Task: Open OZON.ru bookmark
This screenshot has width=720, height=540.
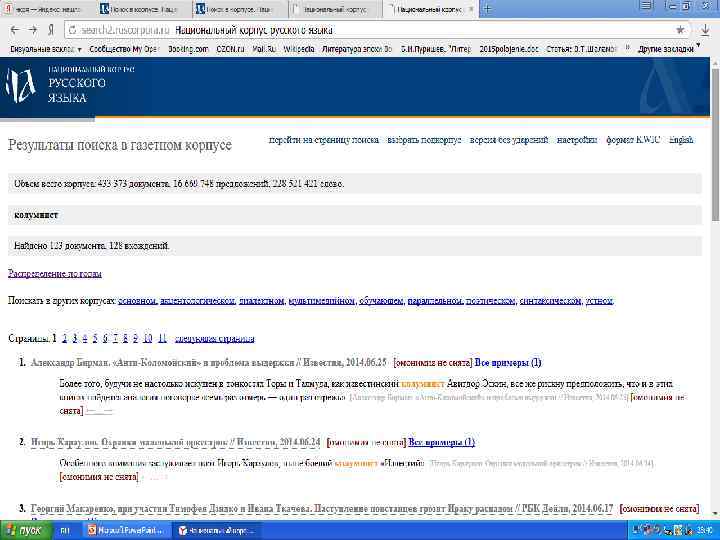Action: click(230, 49)
